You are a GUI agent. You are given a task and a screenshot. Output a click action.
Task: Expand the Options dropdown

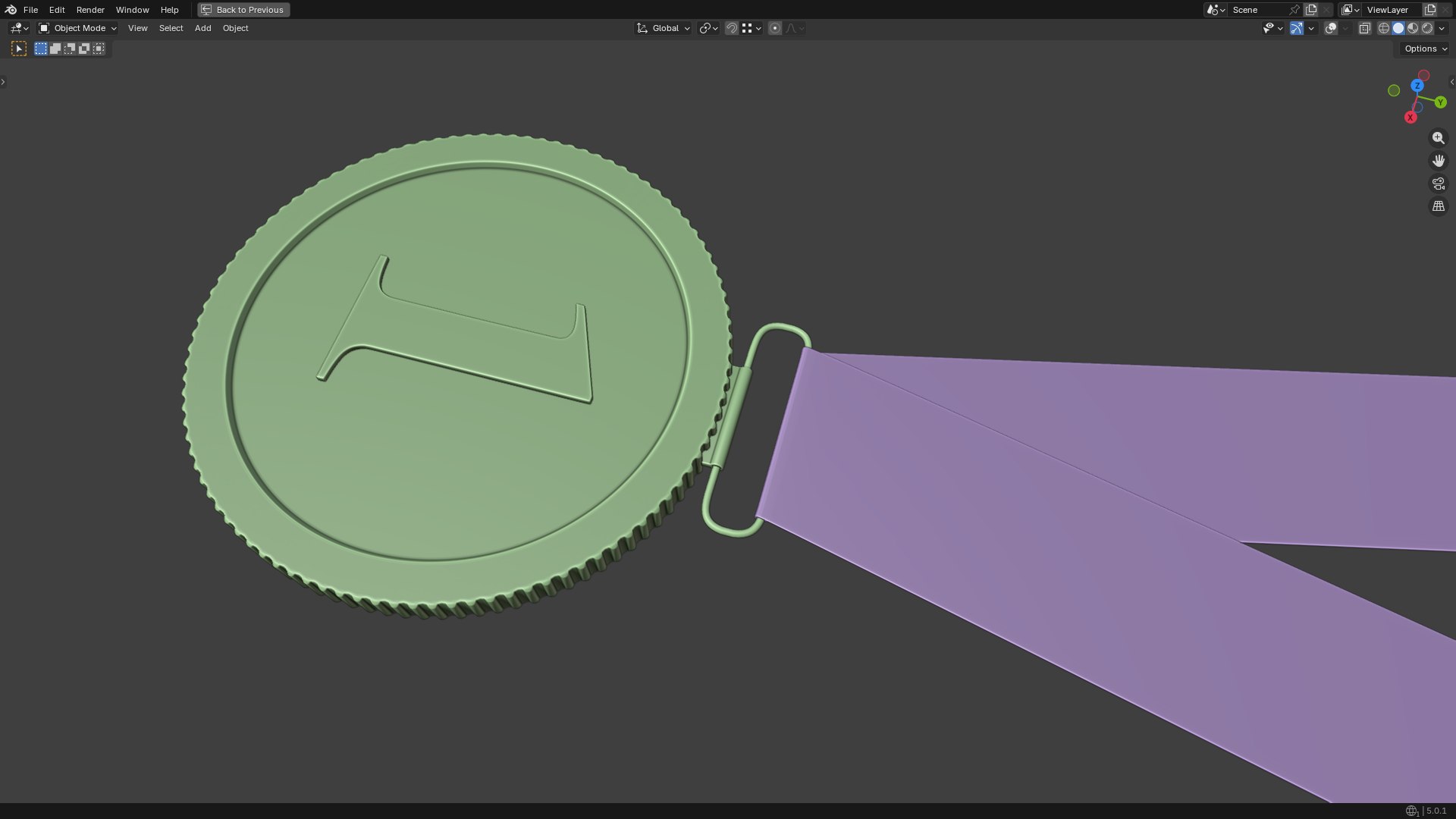click(1425, 49)
